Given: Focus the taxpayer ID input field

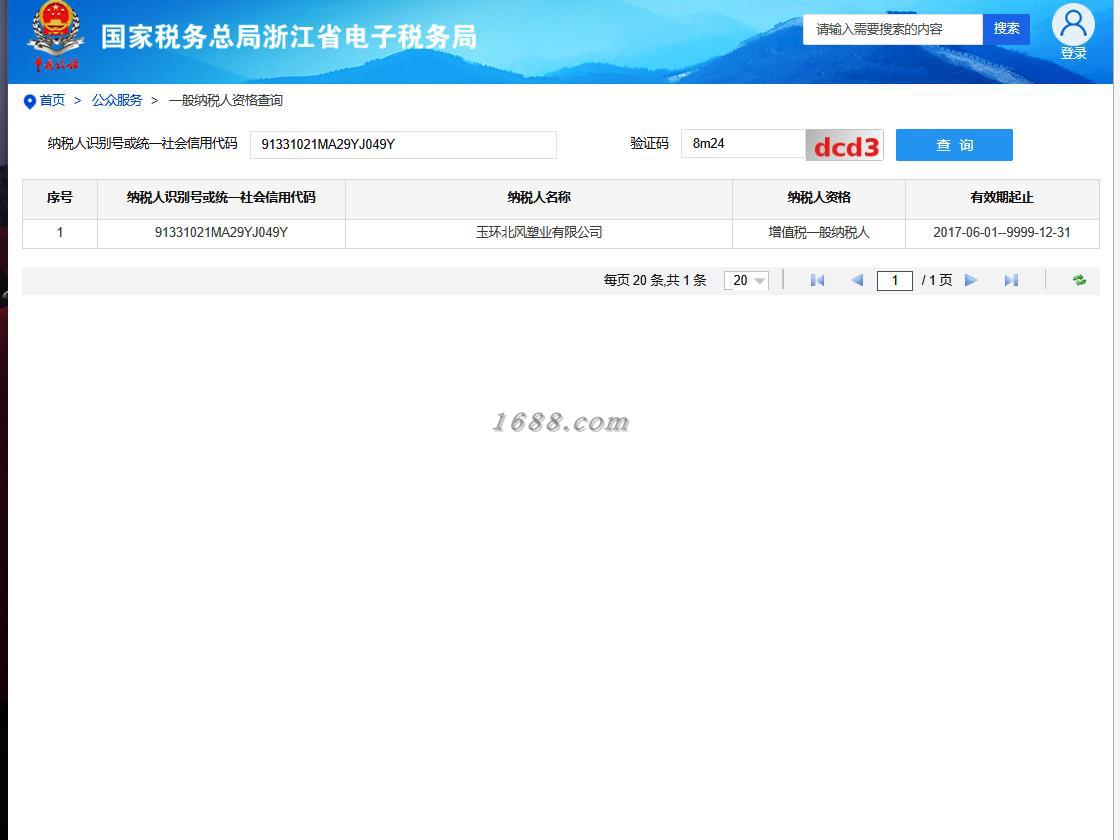Looking at the screenshot, I should click(403, 144).
